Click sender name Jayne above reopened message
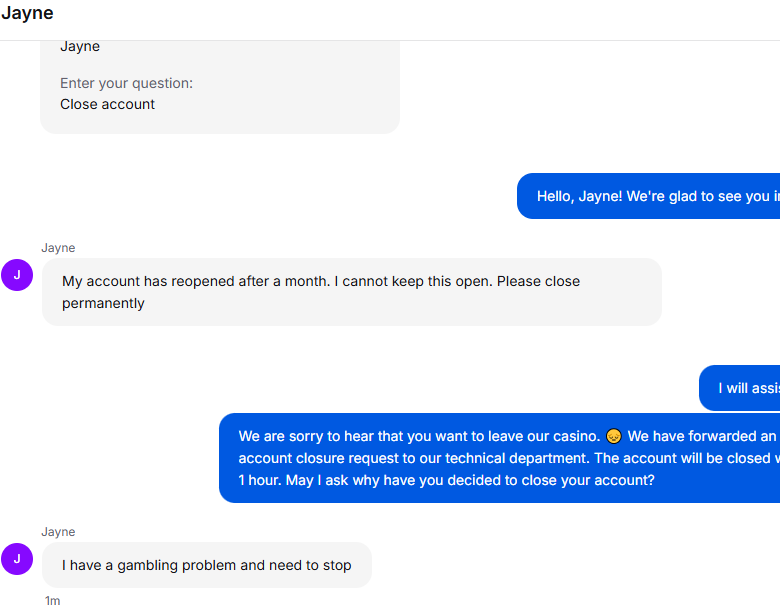Image resolution: width=780 pixels, height=607 pixels. [x=58, y=248]
